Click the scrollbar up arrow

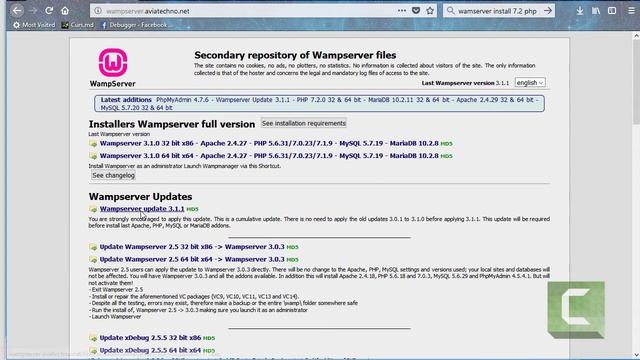click(x=636, y=36)
